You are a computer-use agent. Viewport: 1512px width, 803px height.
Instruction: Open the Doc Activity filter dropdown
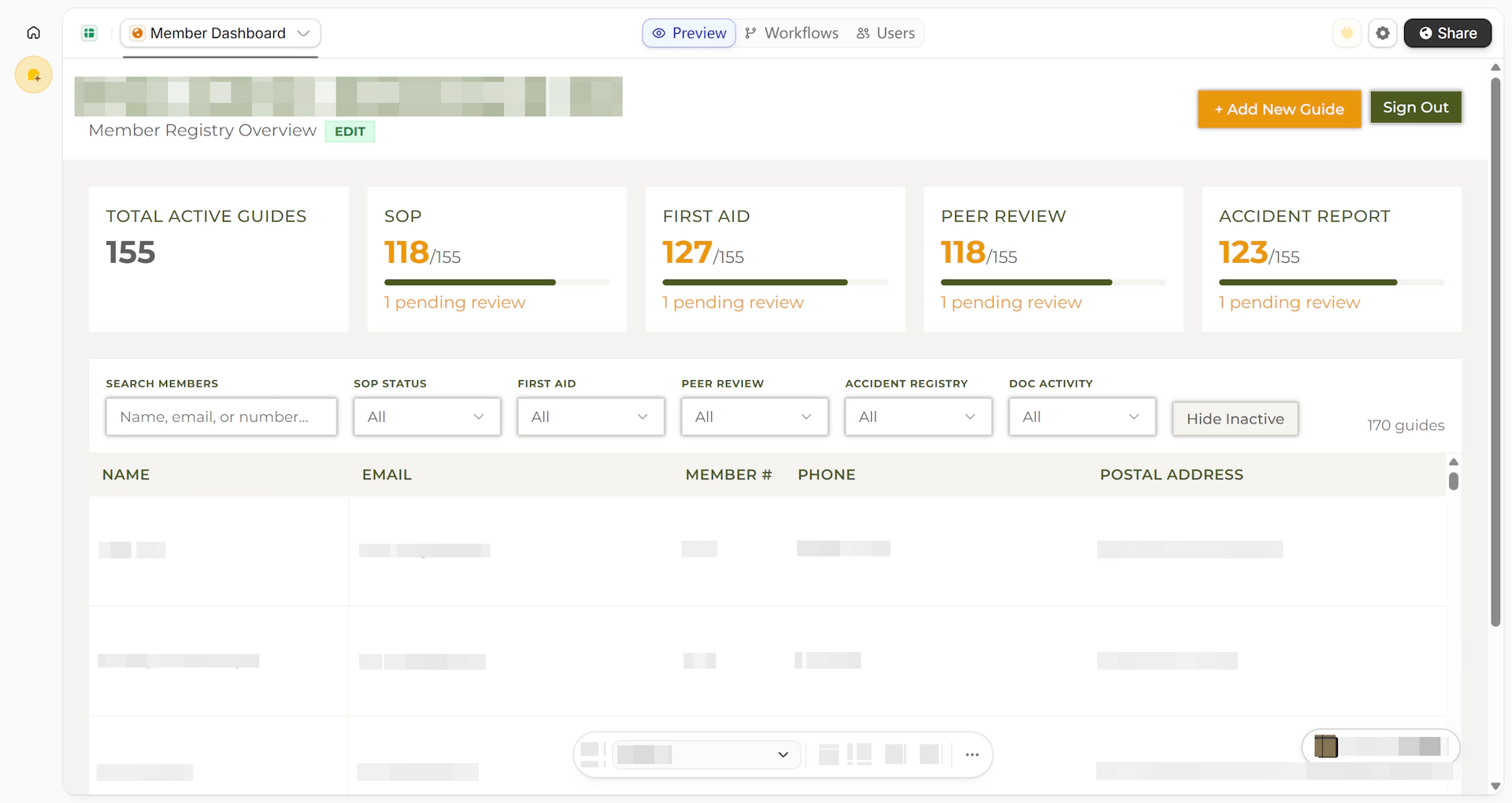[1082, 416]
